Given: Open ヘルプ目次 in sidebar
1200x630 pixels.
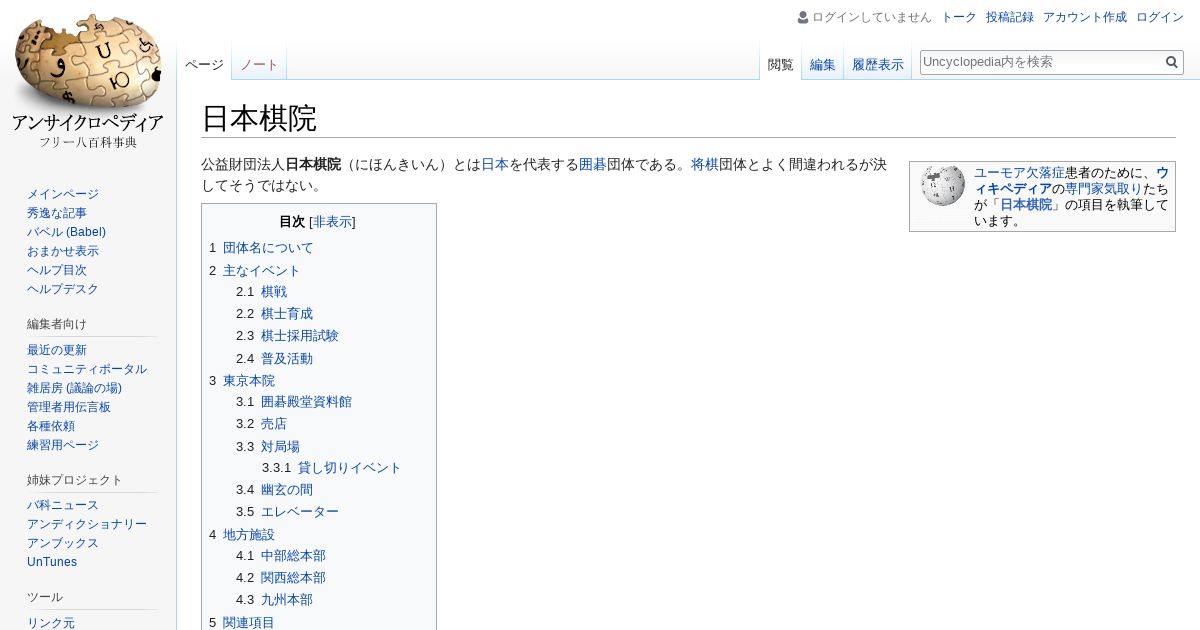Looking at the screenshot, I should (57, 270).
